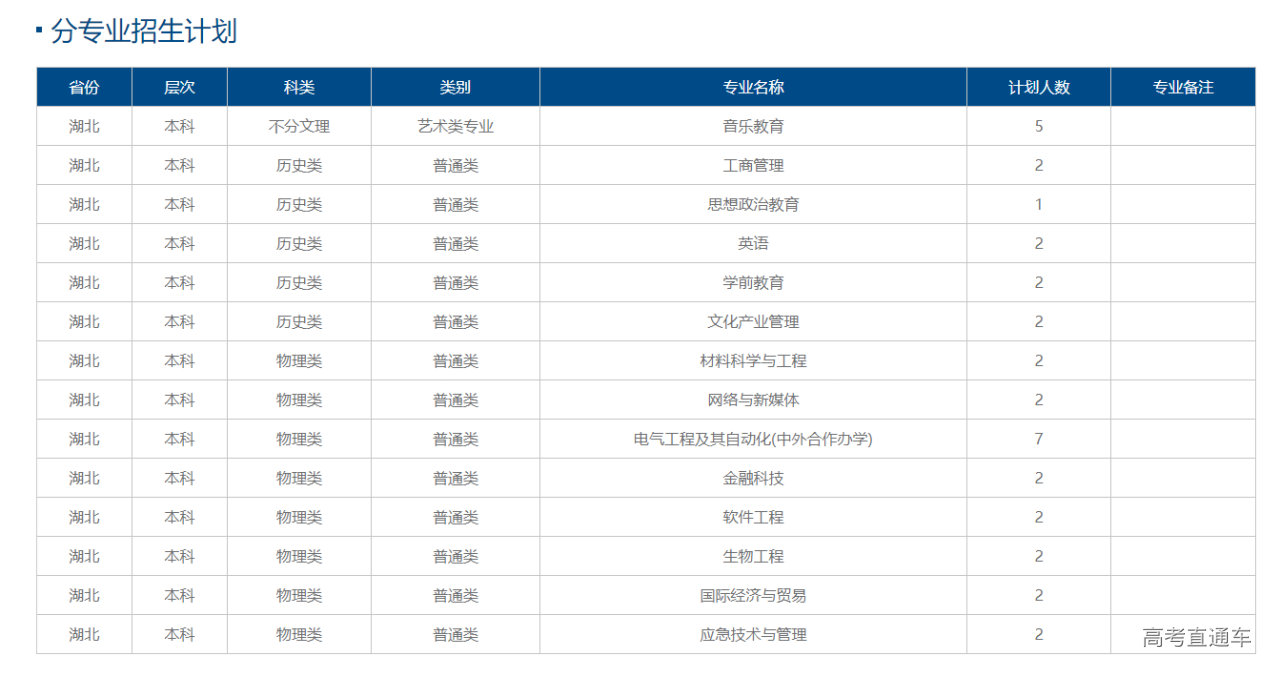Select the 科类 column header
Viewport: 1280px width, 677px height.
(299, 87)
